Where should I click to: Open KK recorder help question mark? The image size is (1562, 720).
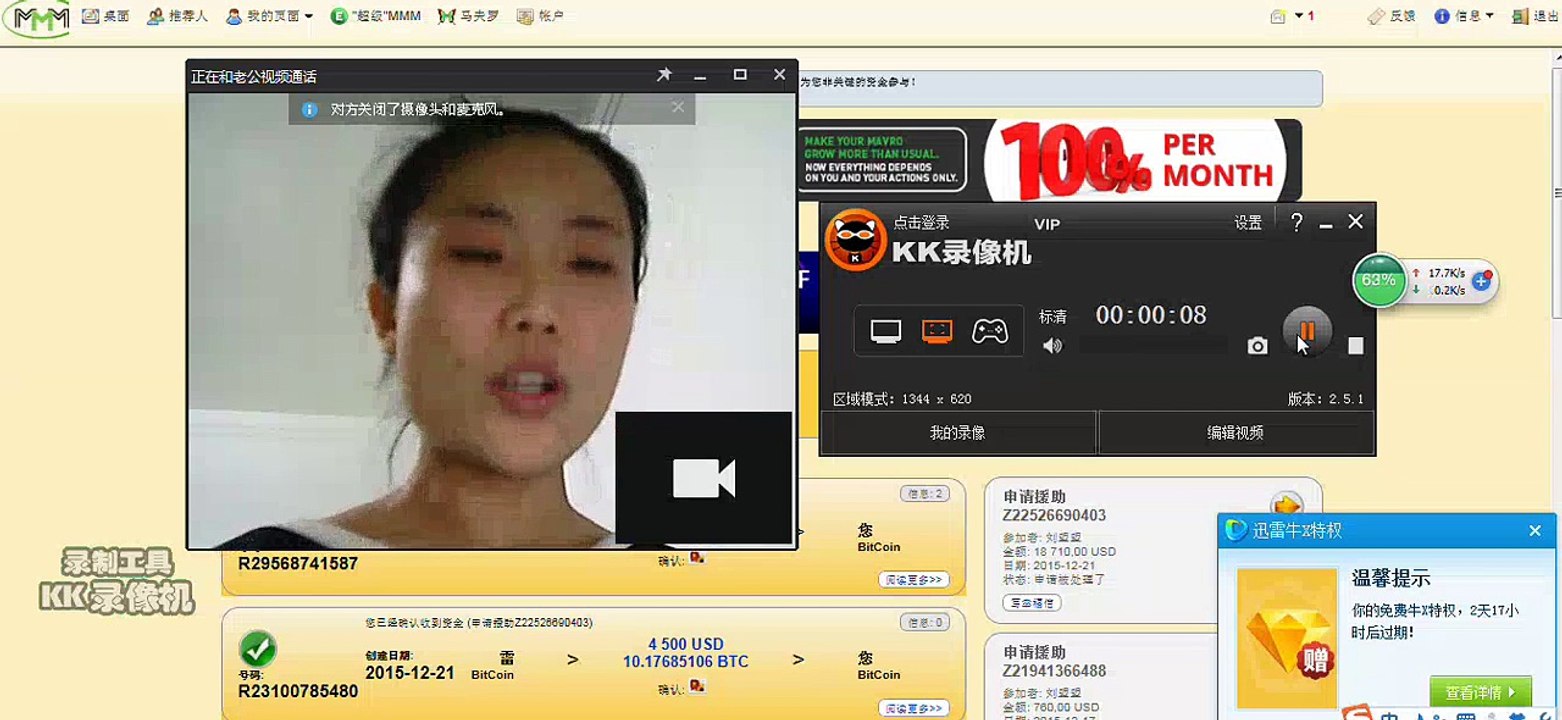tap(1296, 222)
